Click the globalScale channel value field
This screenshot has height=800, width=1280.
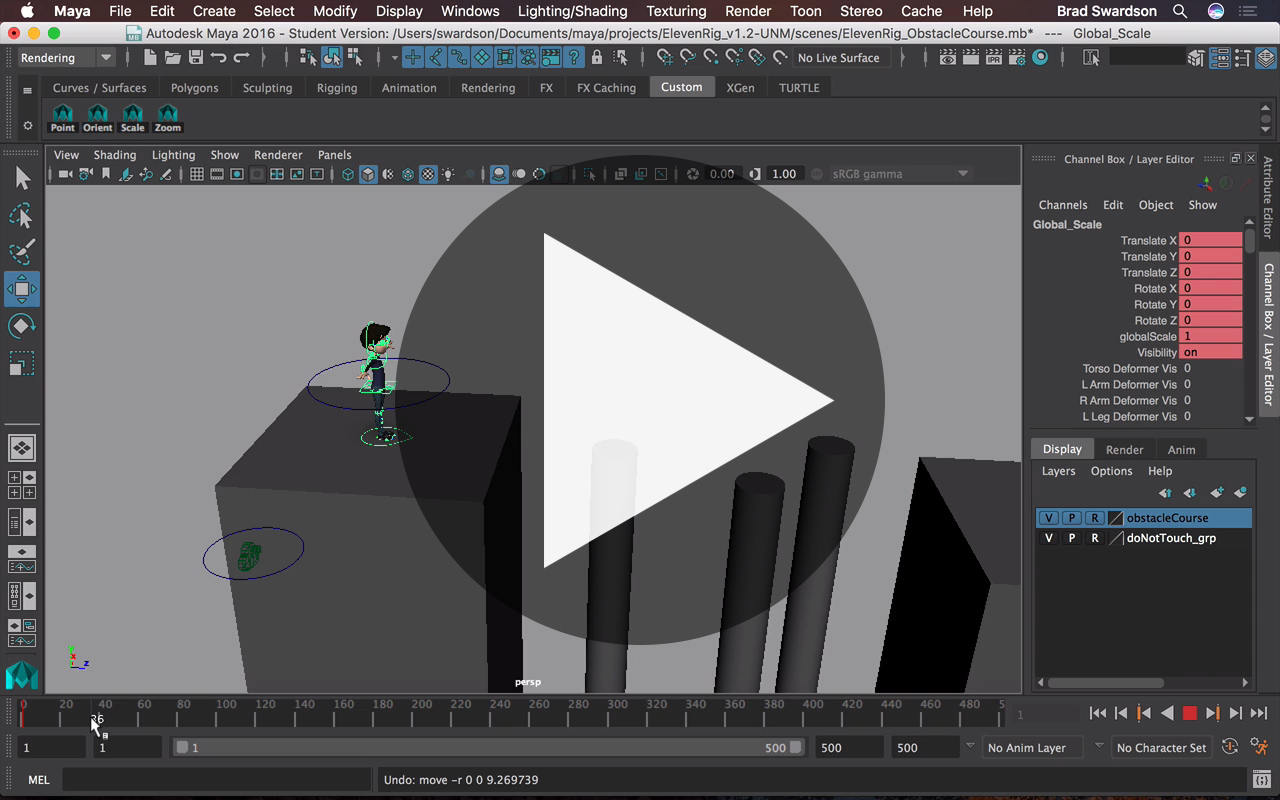(1211, 336)
